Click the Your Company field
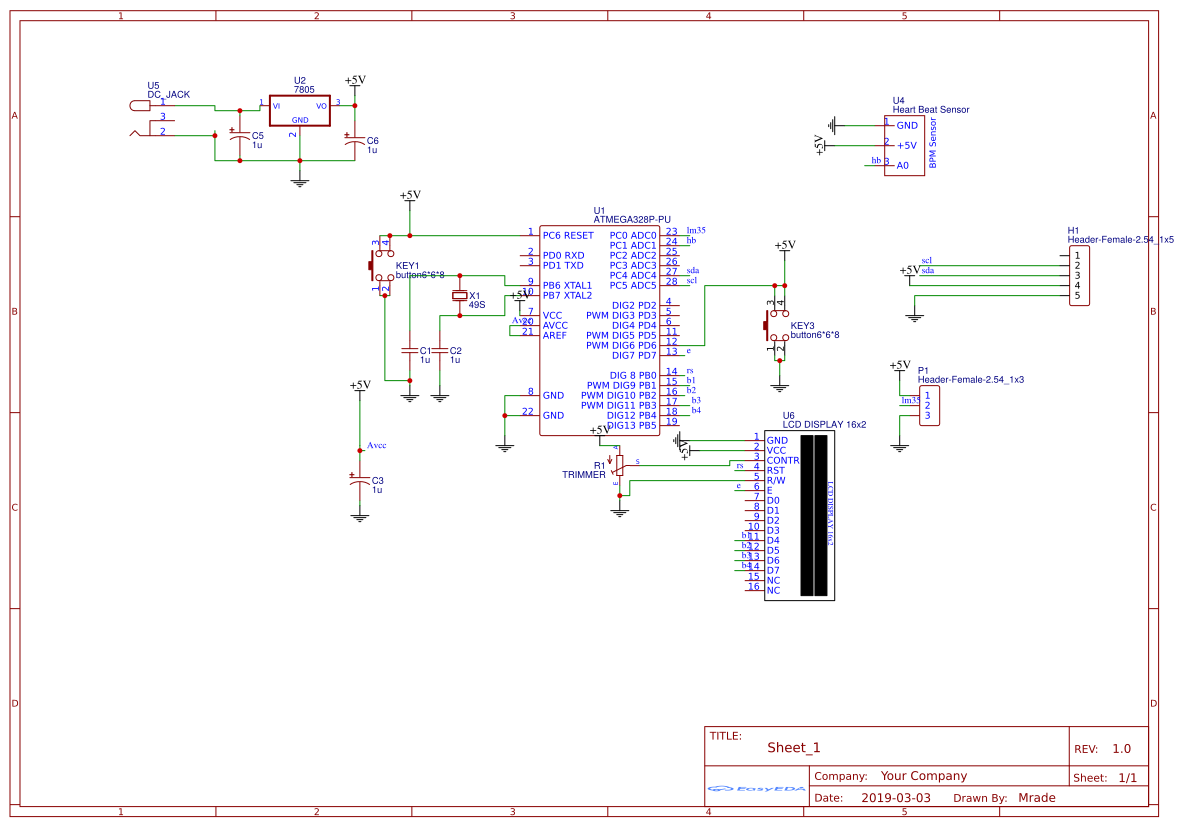1184x827 pixels. (x=923, y=776)
